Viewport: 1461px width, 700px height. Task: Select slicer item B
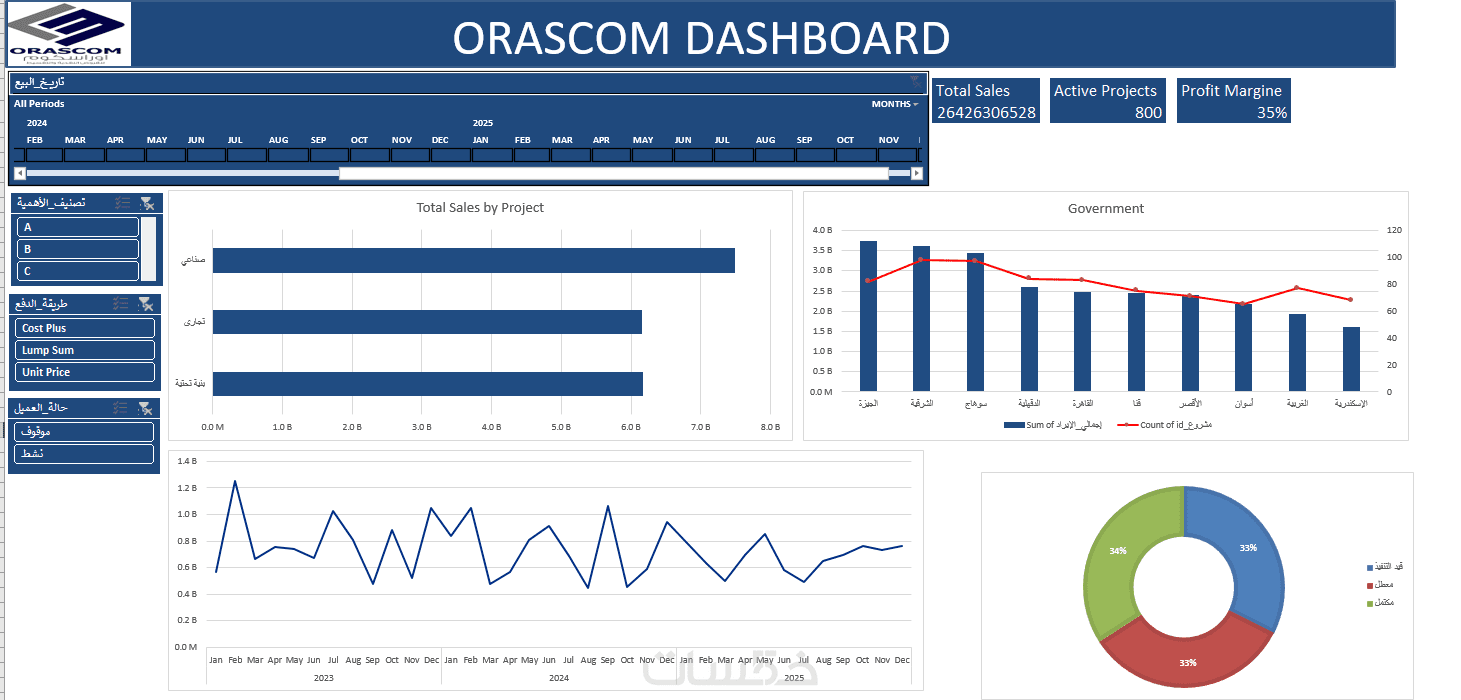[x=78, y=249]
